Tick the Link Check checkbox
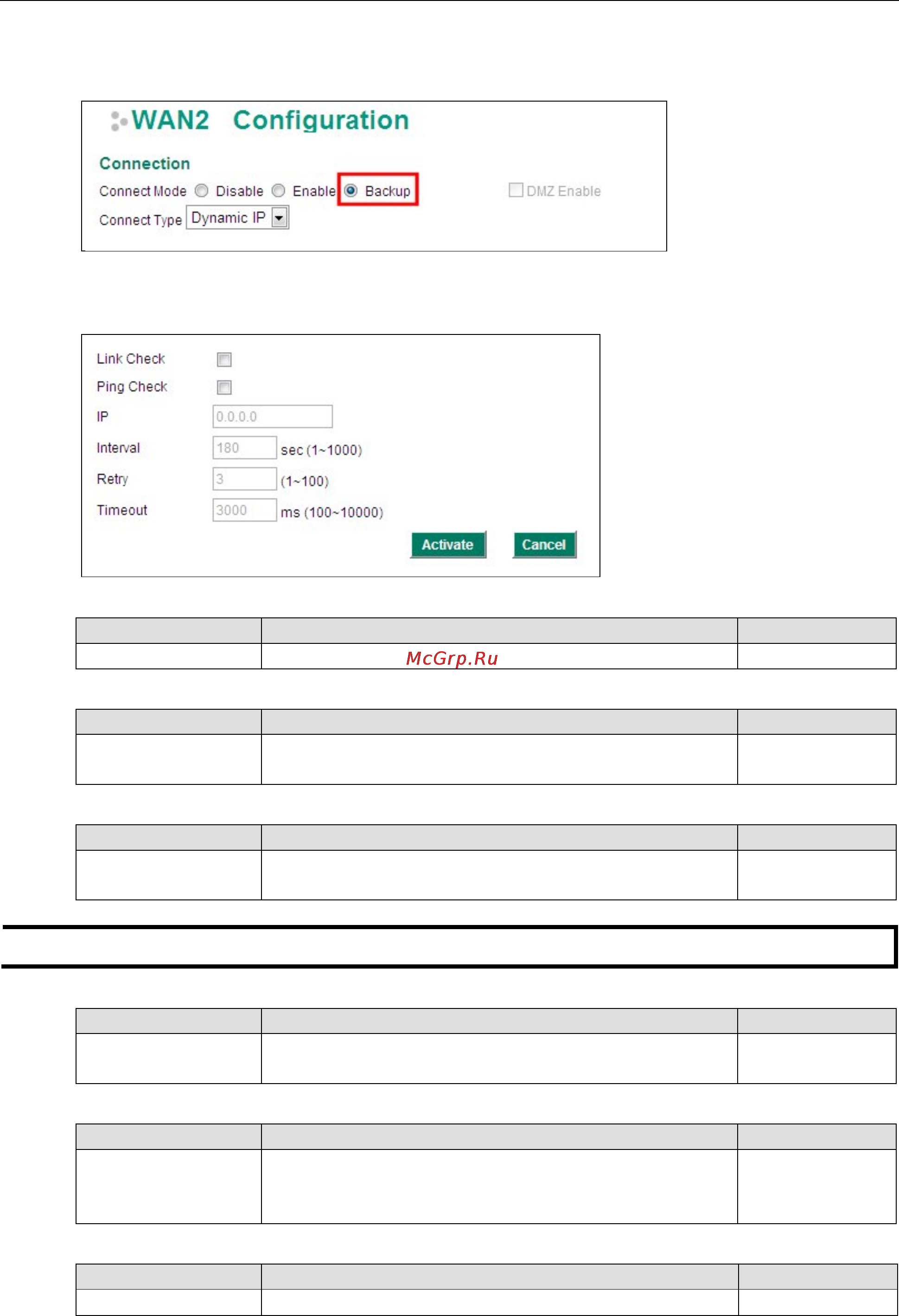The height and width of the screenshot is (1316, 899). 224,359
